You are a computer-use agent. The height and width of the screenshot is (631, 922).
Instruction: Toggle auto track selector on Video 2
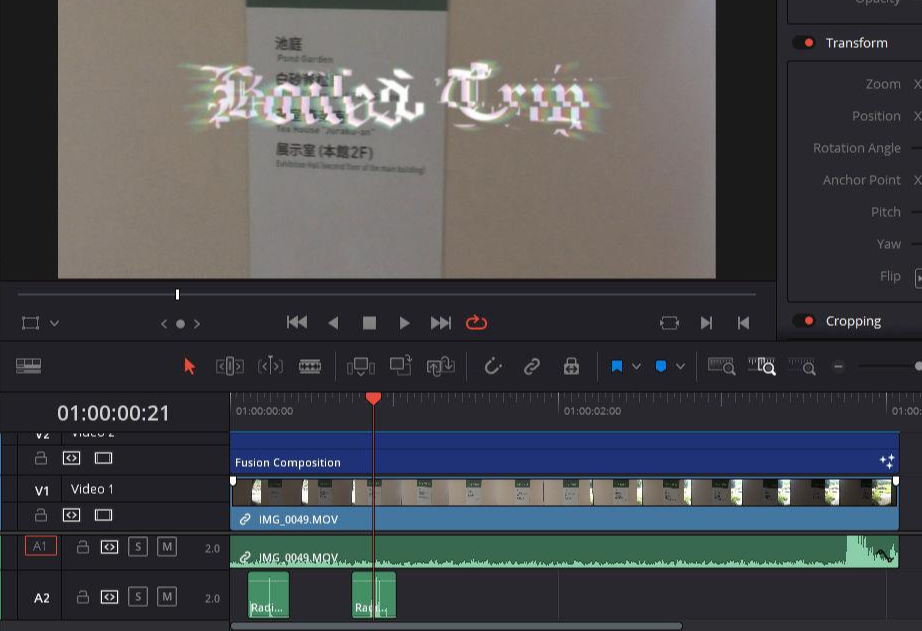click(71, 458)
